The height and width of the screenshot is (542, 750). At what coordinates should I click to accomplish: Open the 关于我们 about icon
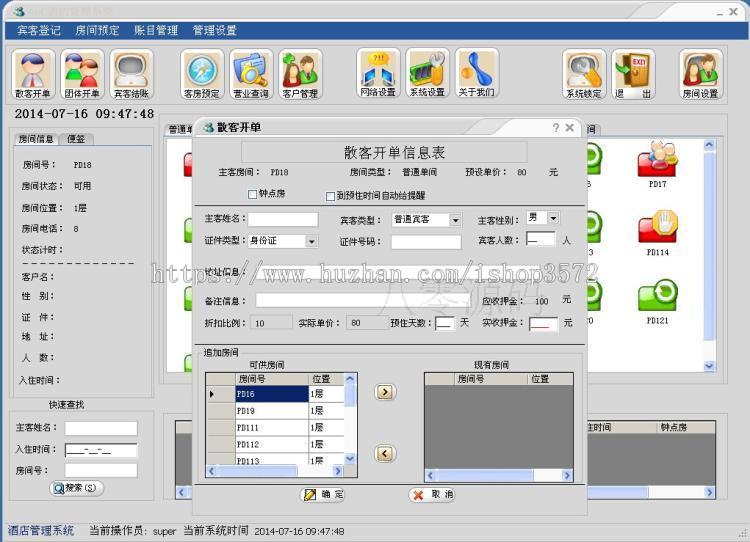click(x=477, y=74)
